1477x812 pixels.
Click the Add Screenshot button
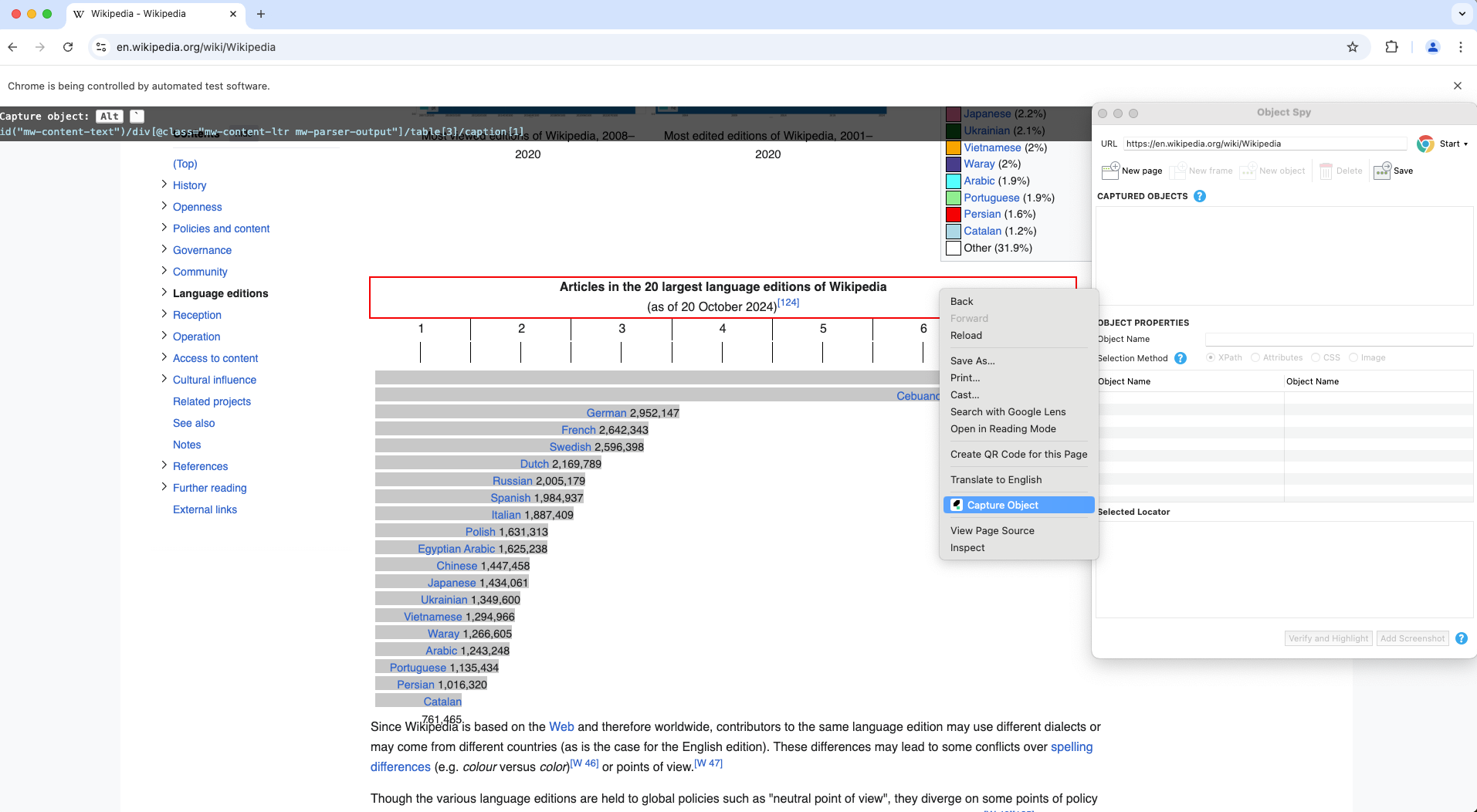pos(1412,638)
